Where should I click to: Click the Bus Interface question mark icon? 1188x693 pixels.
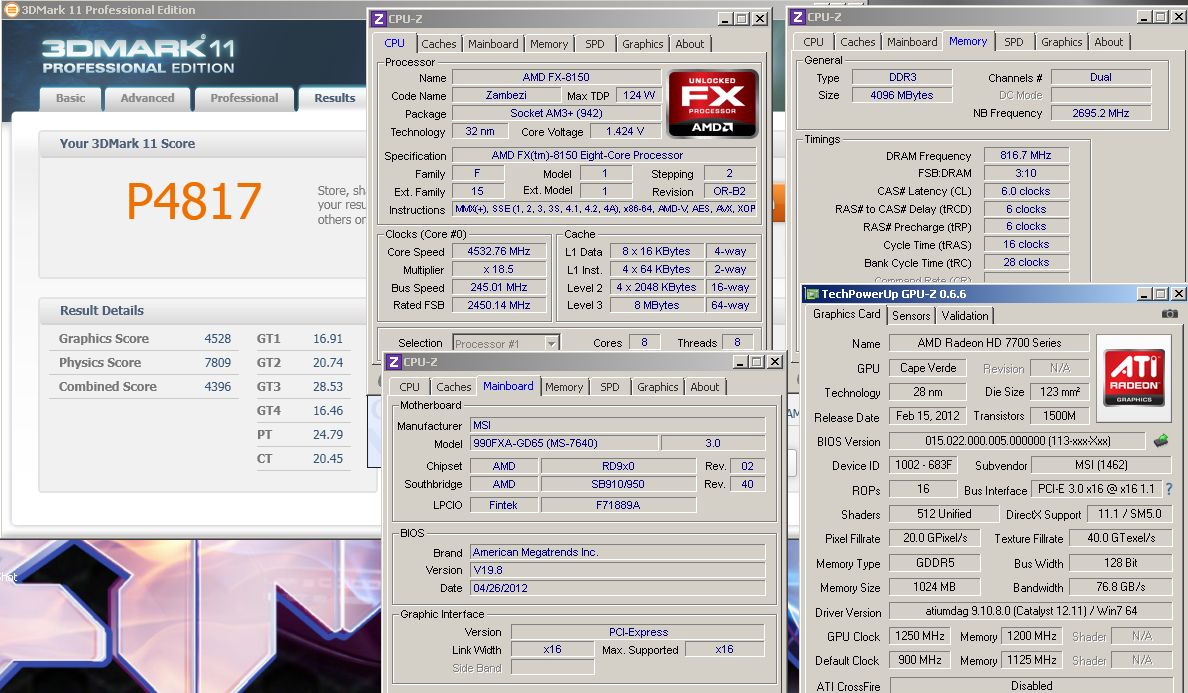(1168, 489)
